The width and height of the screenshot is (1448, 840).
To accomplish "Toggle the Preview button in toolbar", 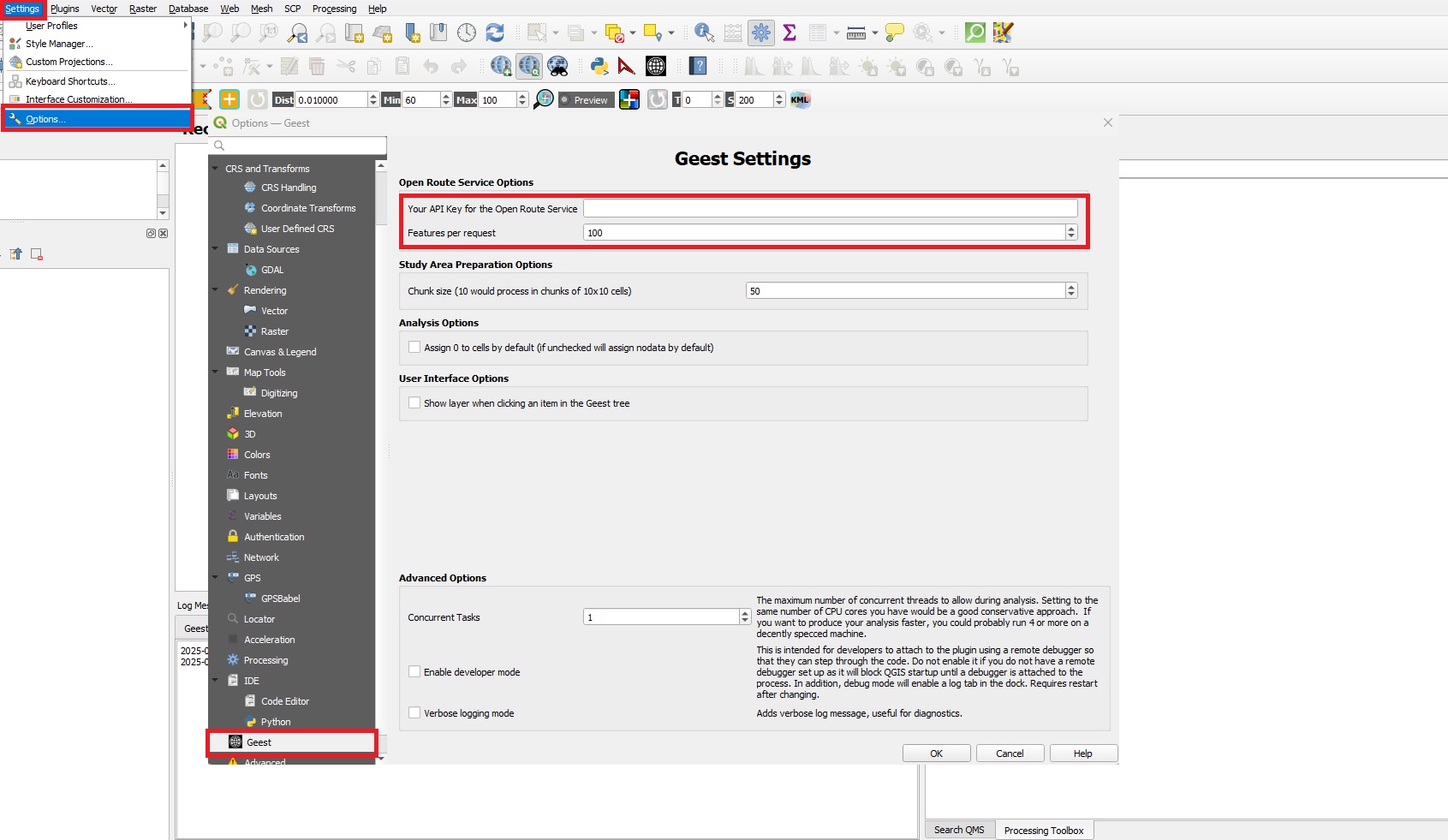I will coord(587,99).
